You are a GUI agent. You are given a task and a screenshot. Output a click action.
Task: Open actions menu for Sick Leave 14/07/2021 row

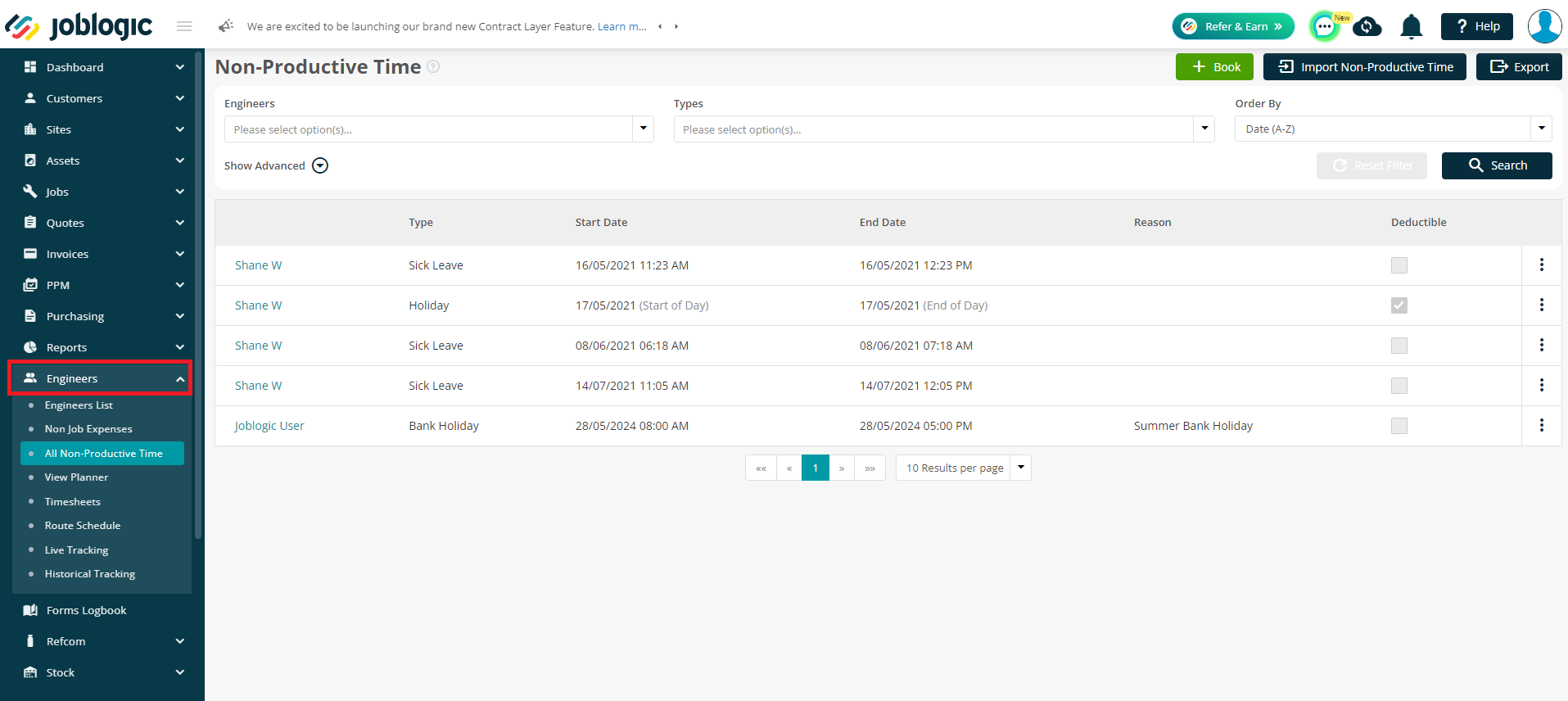(x=1541, y=385)
